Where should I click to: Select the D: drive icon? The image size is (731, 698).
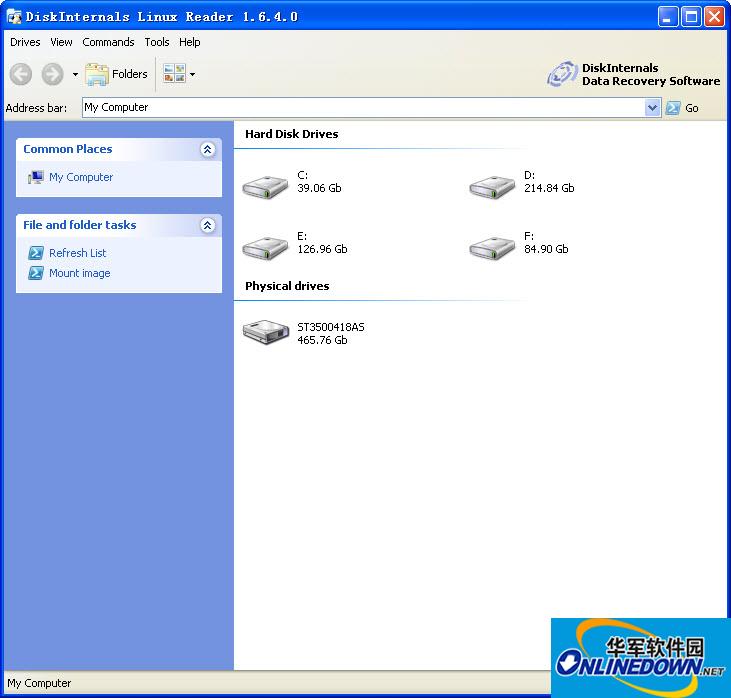click(492, 187)
